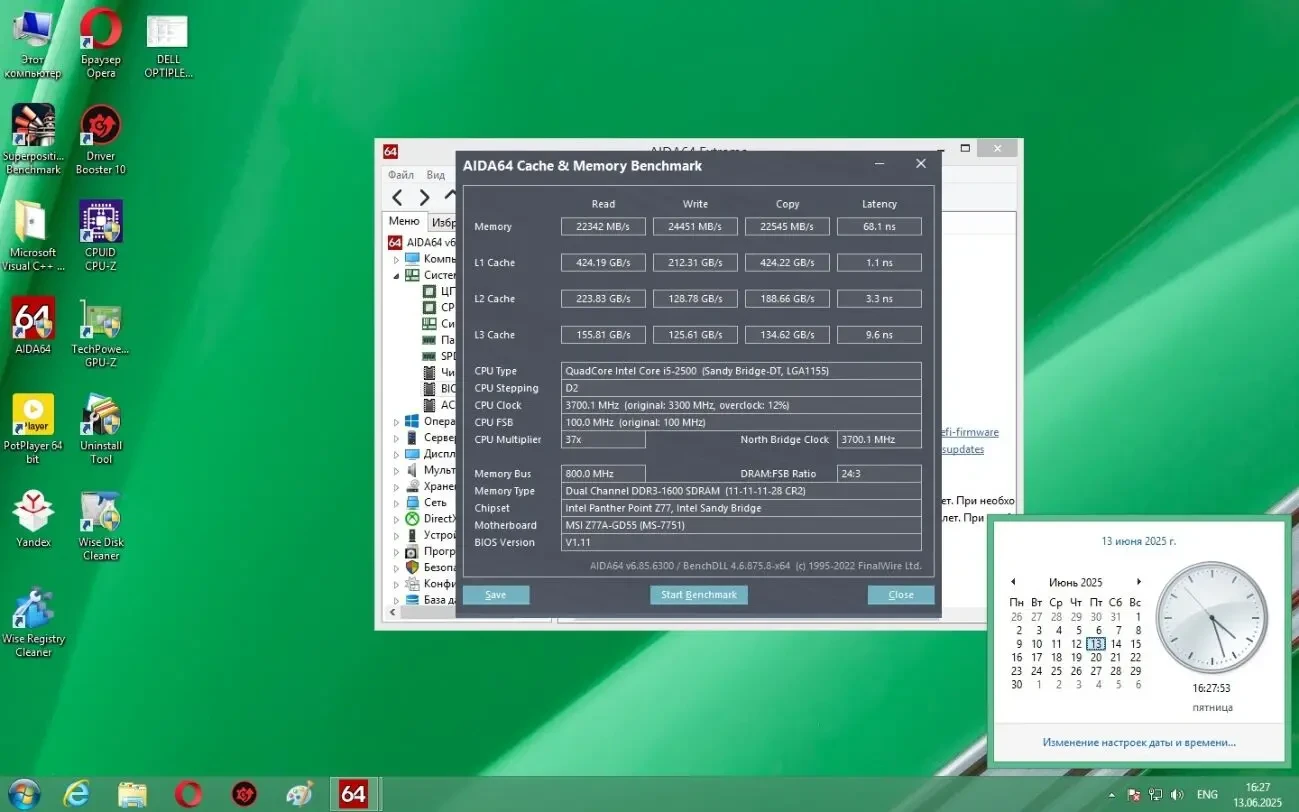Open the Файл menu

pyautogui.click(x=400, y=173)
